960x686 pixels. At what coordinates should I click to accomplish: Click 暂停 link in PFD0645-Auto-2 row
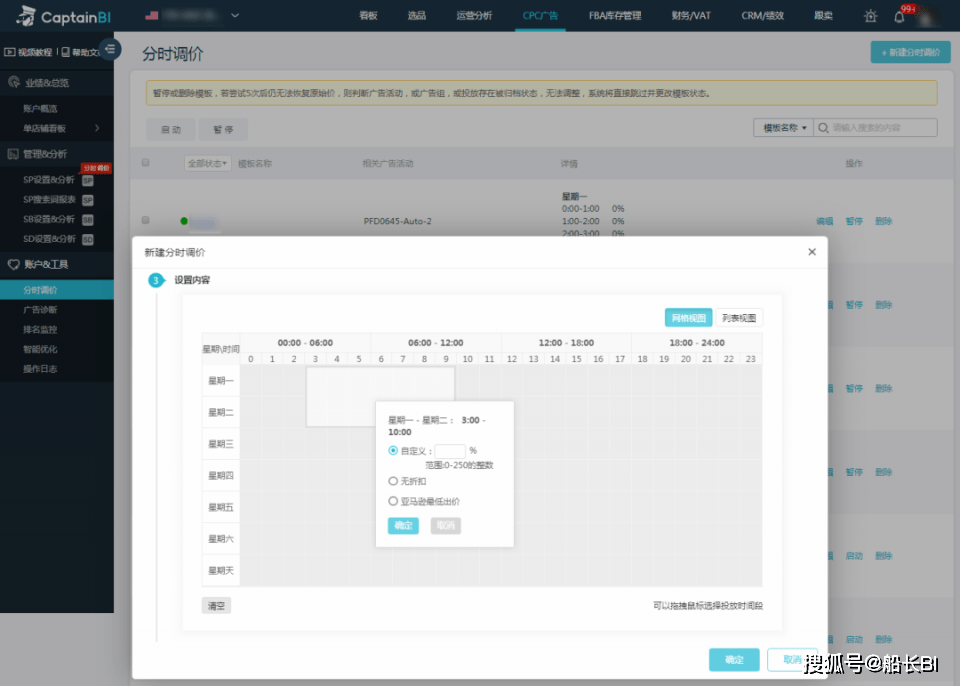854,221
